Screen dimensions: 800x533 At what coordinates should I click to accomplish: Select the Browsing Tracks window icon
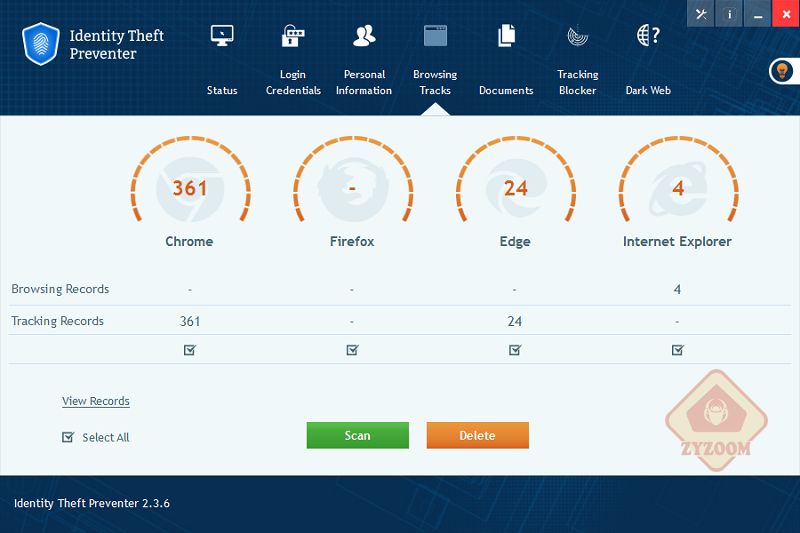pyautogui.click(x=435, y=36)
